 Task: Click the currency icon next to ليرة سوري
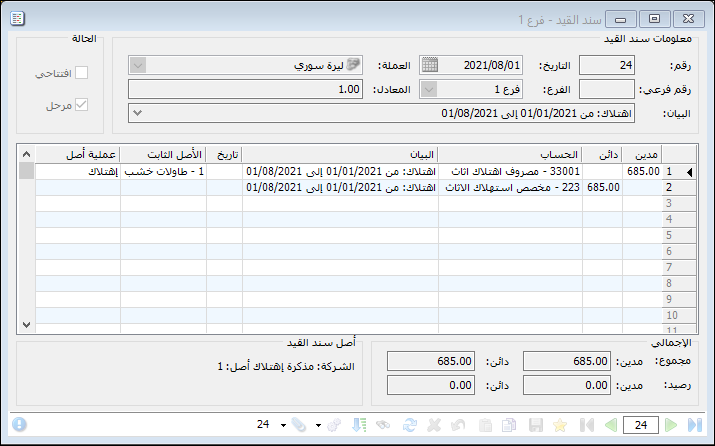(x=353, y=64)
